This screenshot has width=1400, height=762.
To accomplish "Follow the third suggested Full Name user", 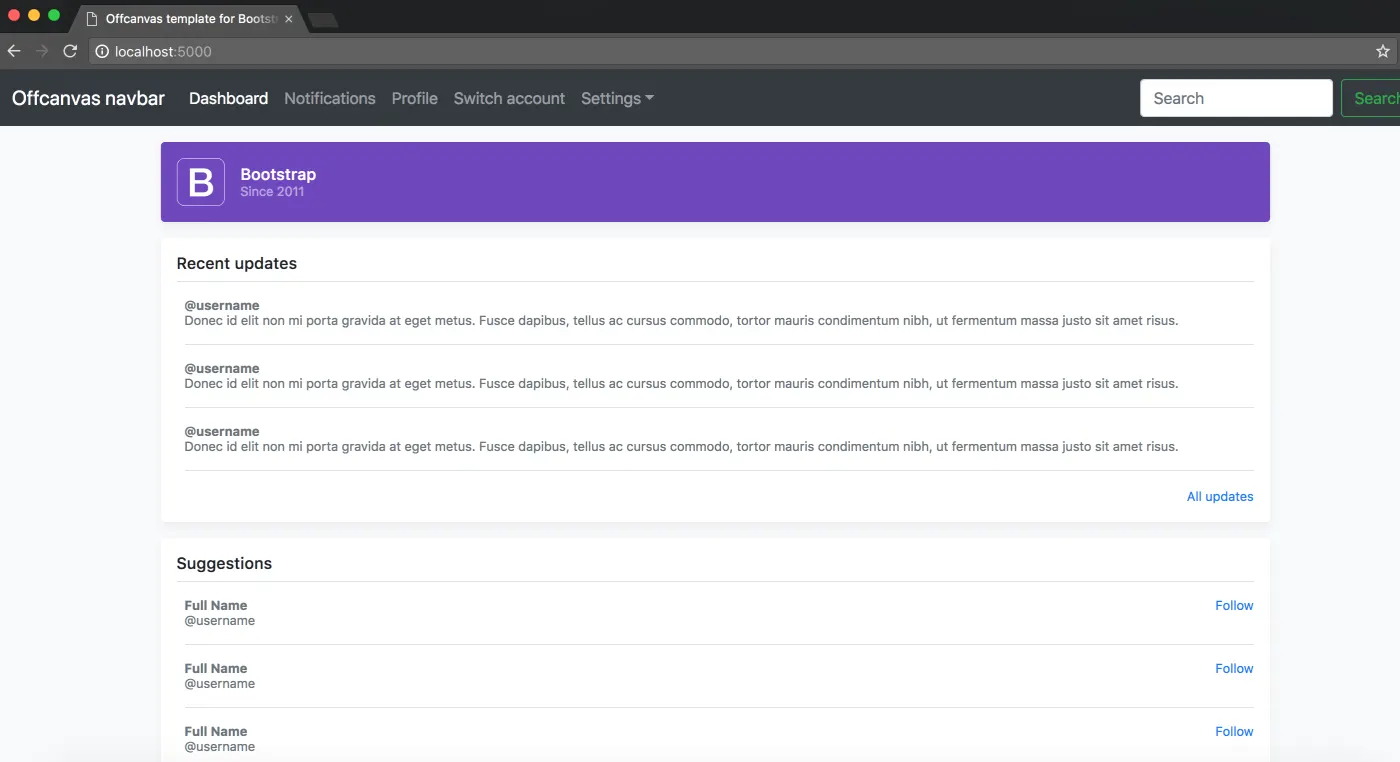I will (x=1234, y=731).
